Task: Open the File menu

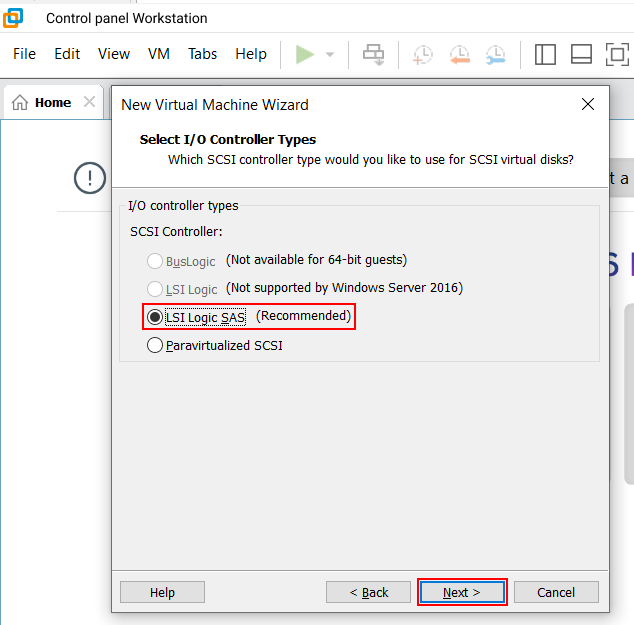Action: pyautogui.click(x=24, y=54)
